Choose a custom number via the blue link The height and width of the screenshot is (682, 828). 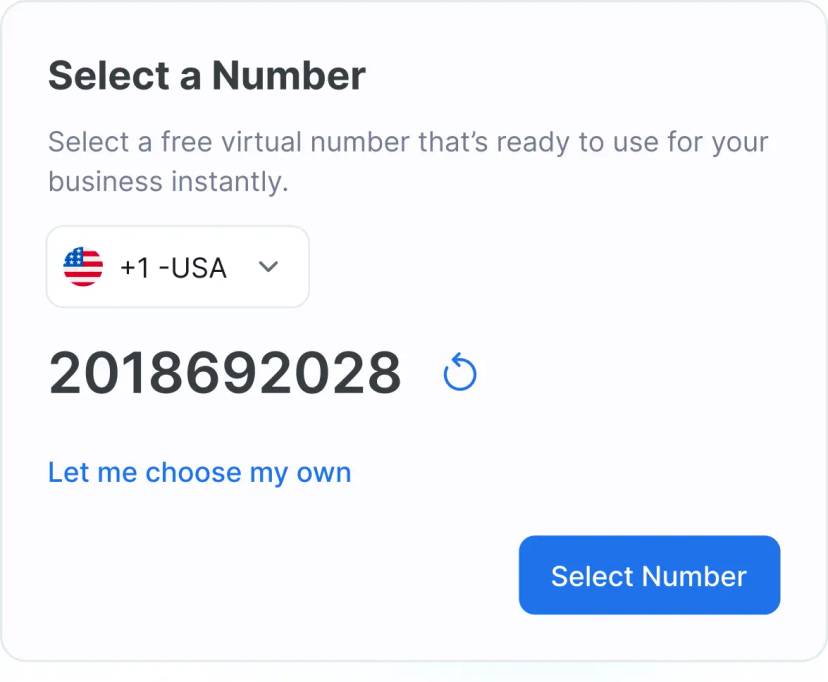tap(199, 472)
